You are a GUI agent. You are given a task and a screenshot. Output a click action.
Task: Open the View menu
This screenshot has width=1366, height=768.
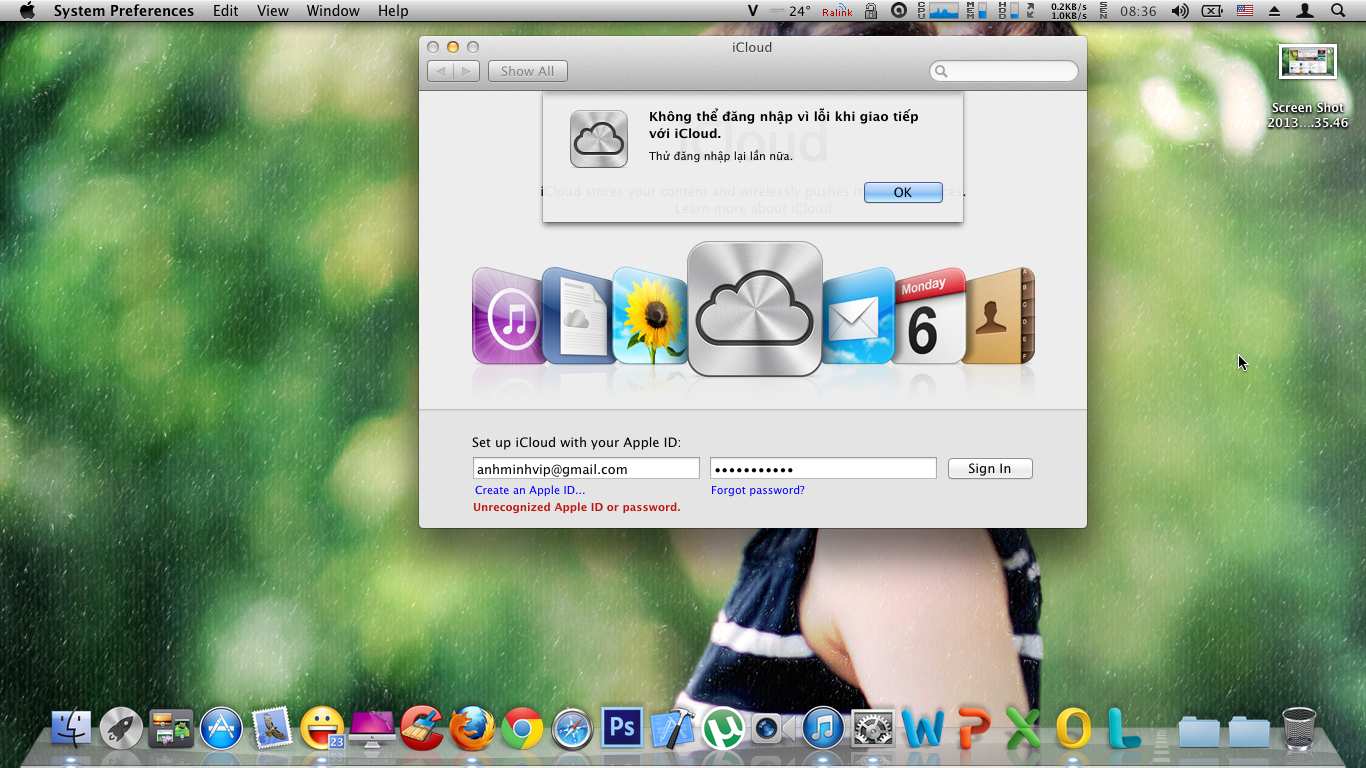point(273,11)
